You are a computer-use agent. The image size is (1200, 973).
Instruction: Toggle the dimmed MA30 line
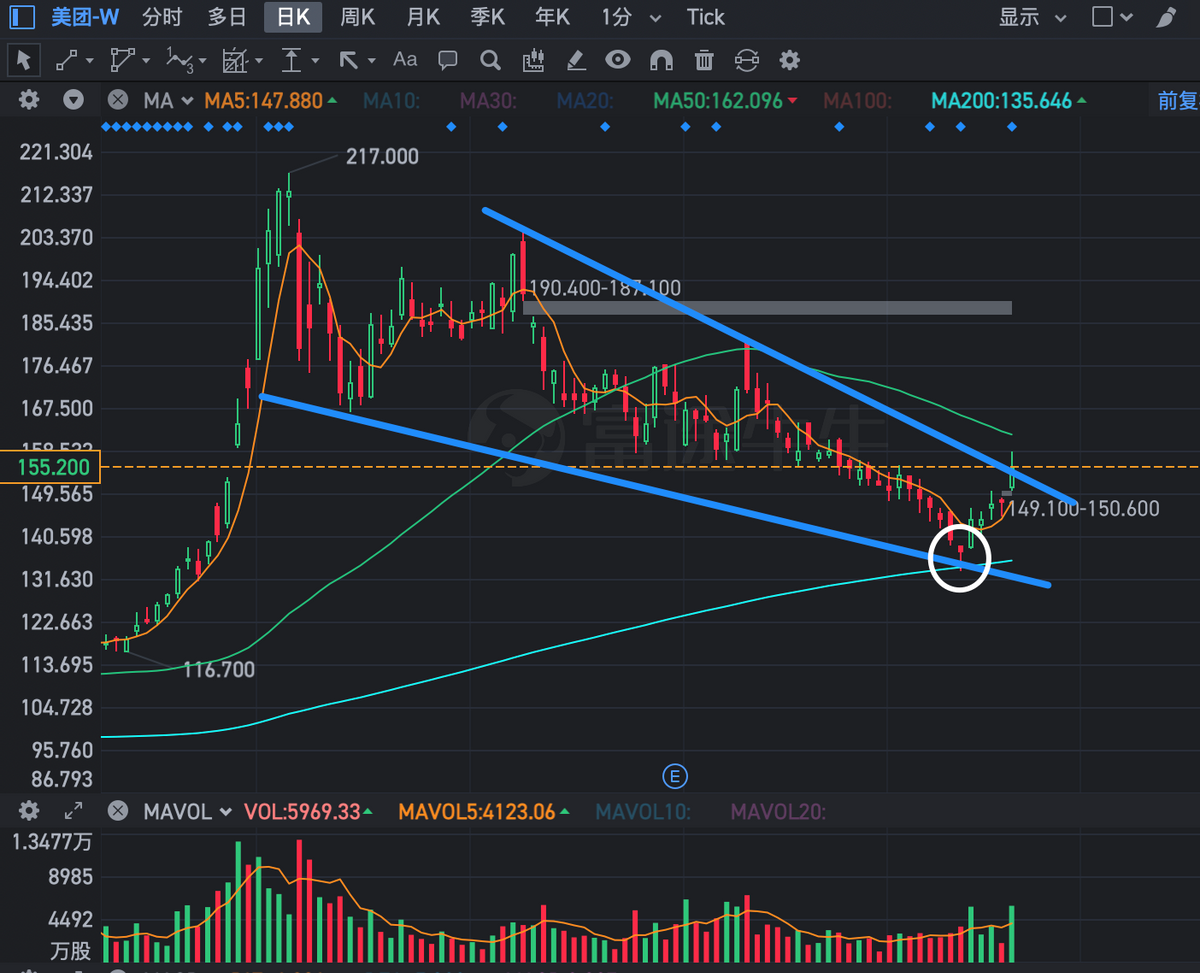click(489, 101)
